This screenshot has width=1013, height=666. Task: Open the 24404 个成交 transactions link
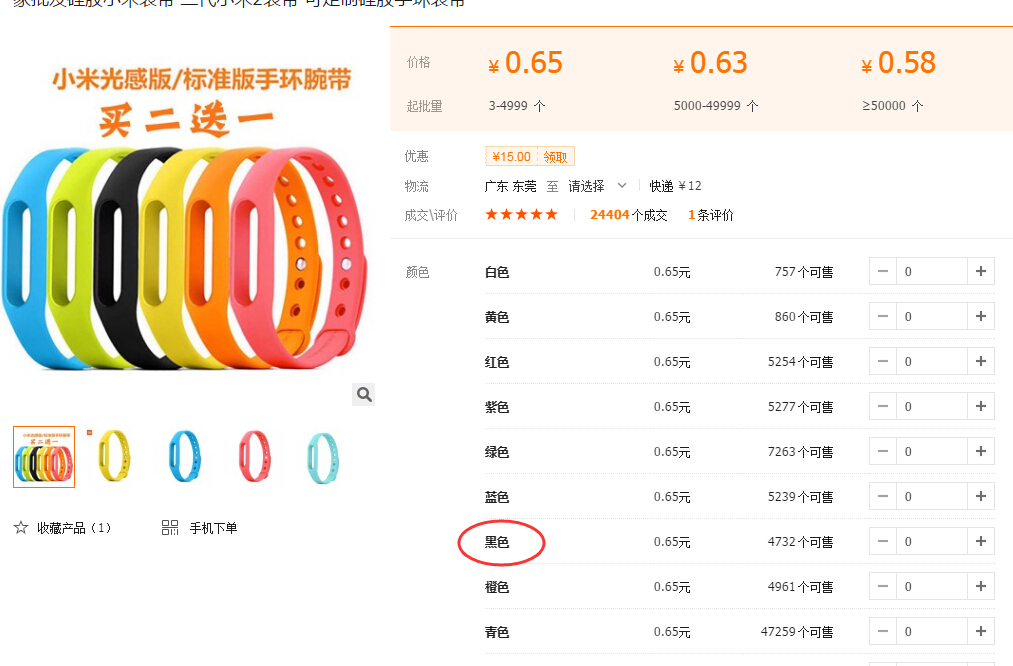click(628, 215)
